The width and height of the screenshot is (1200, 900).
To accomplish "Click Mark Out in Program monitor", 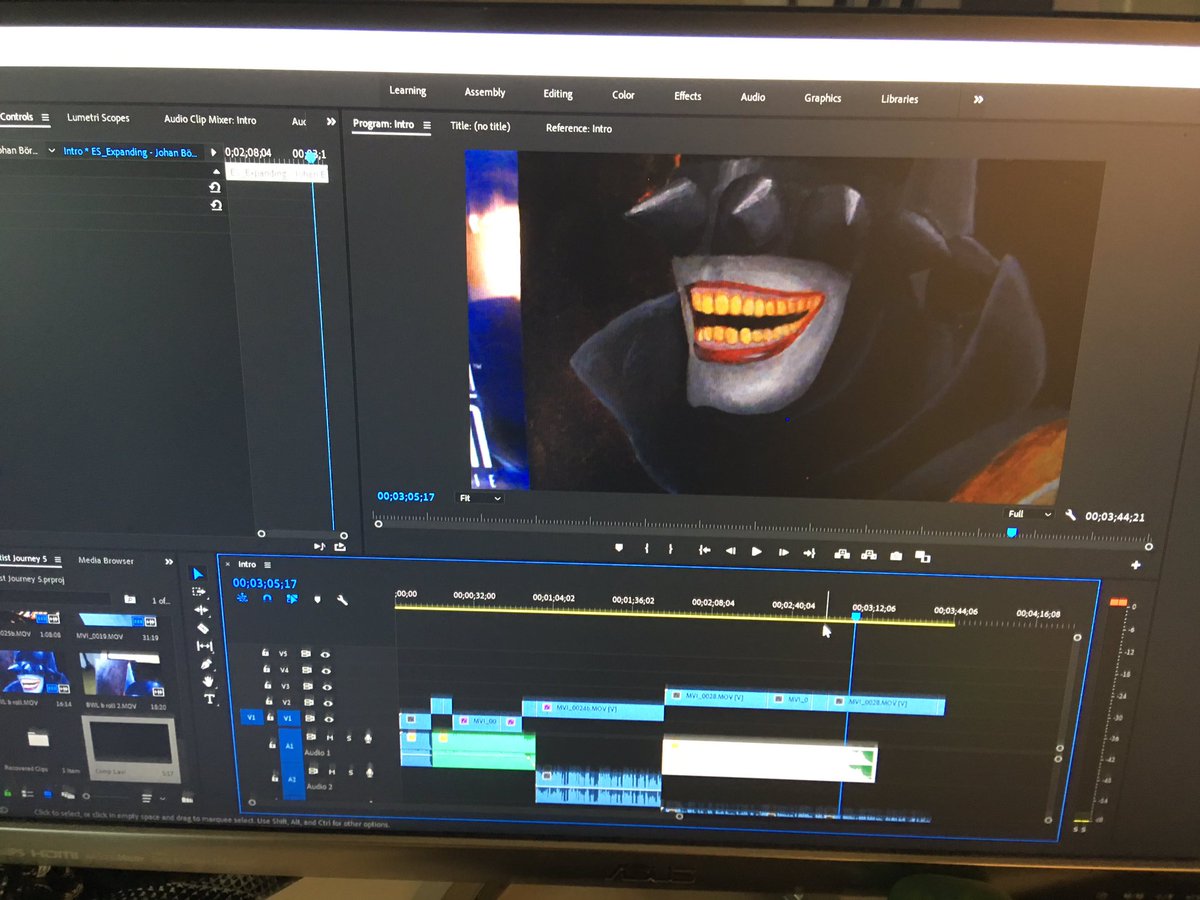I will tap(670, 549).
